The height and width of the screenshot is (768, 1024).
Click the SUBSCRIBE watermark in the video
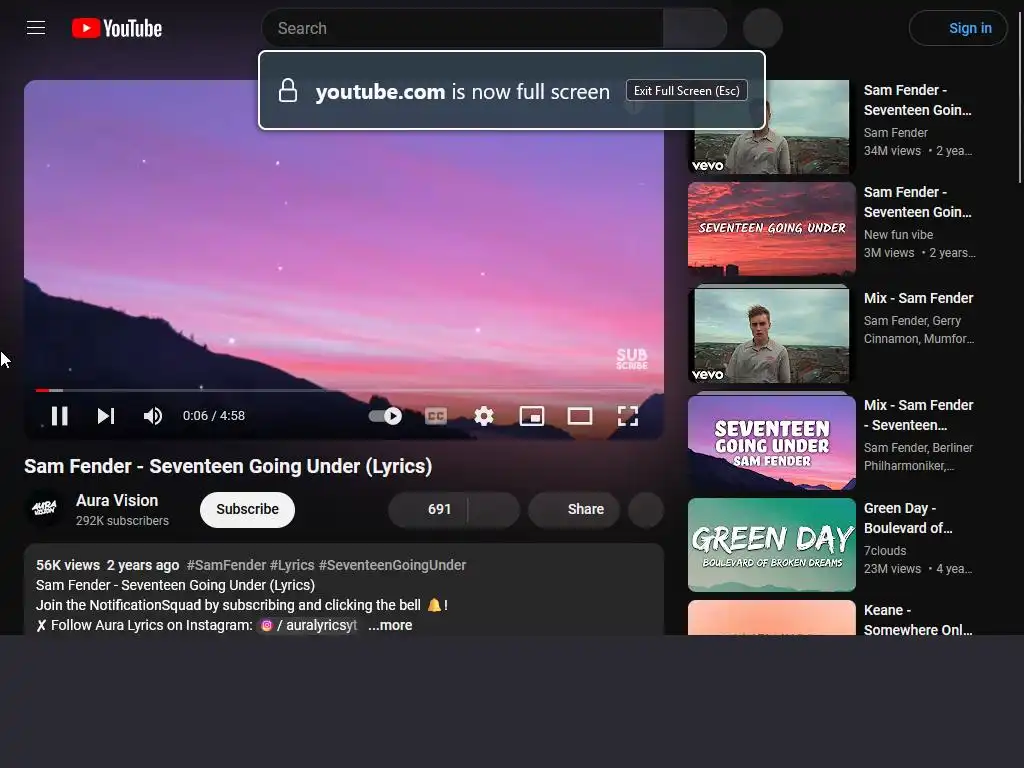pos(632,359)
